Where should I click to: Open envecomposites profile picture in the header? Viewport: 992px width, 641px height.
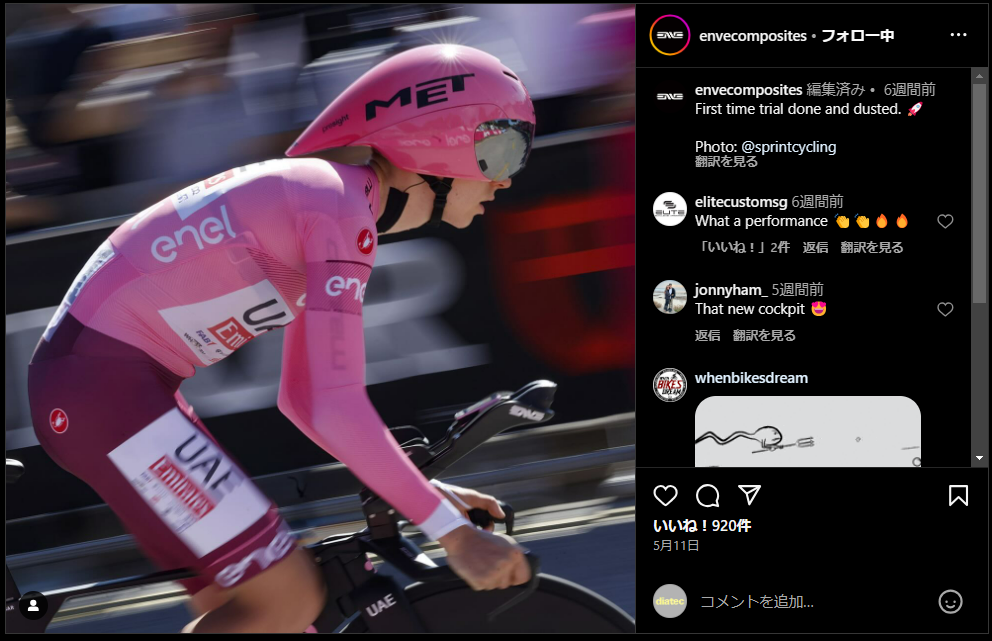click(x=669, y=35)
